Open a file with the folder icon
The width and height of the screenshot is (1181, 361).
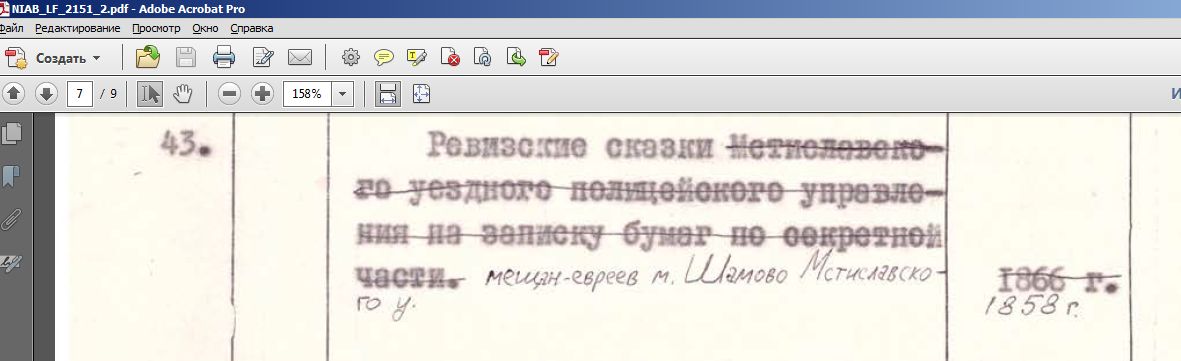coord(148,57)
